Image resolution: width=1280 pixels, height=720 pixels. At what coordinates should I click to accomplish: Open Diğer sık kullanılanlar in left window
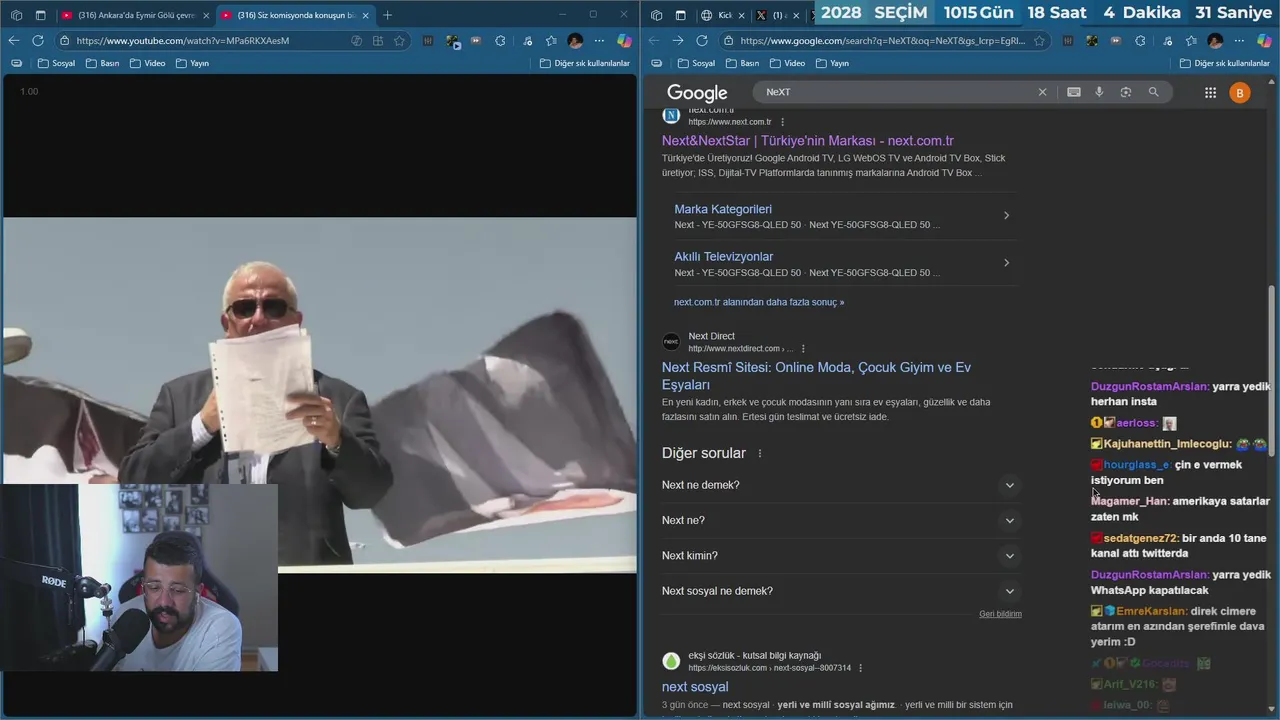585,63
